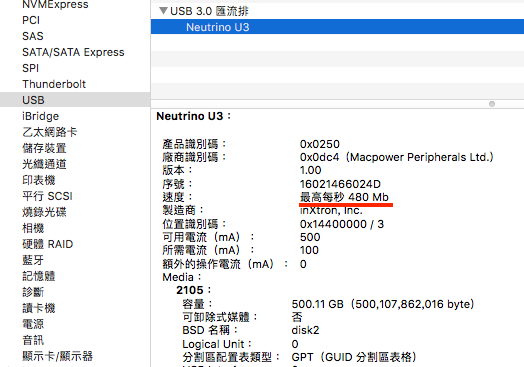Click the 產品識別碼 label
Viewport: 524px width, 367px height.
click(194, 144)
